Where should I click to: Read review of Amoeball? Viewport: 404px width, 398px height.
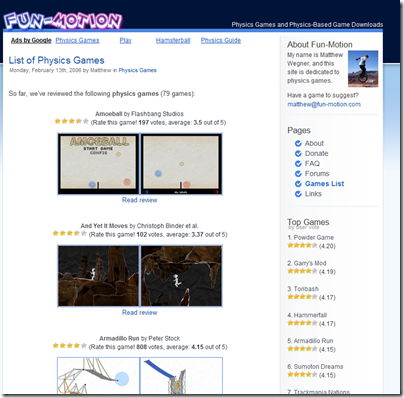tap(139, 200)
